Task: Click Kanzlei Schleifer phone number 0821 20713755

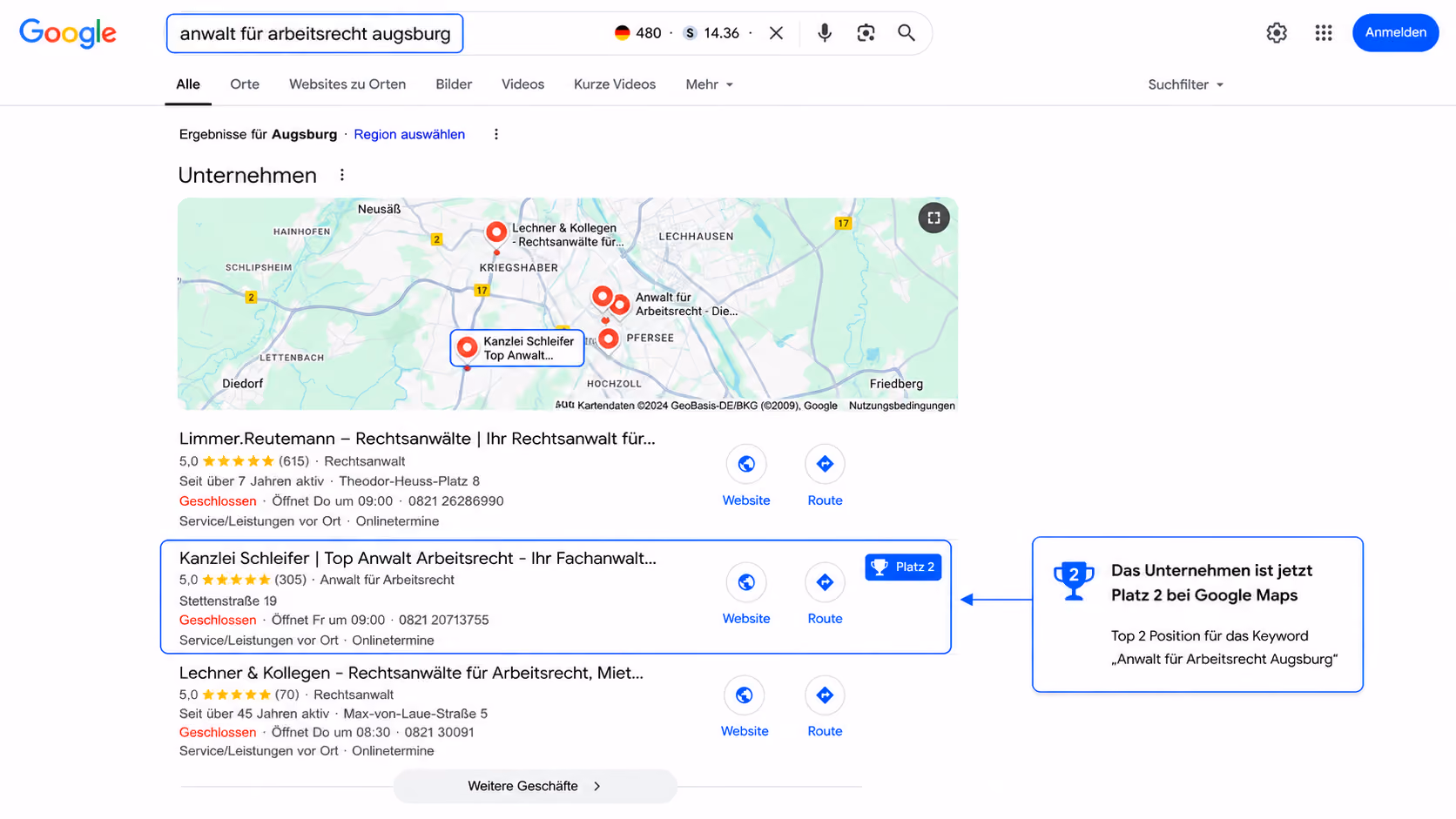Action: [x=444, y=620]
